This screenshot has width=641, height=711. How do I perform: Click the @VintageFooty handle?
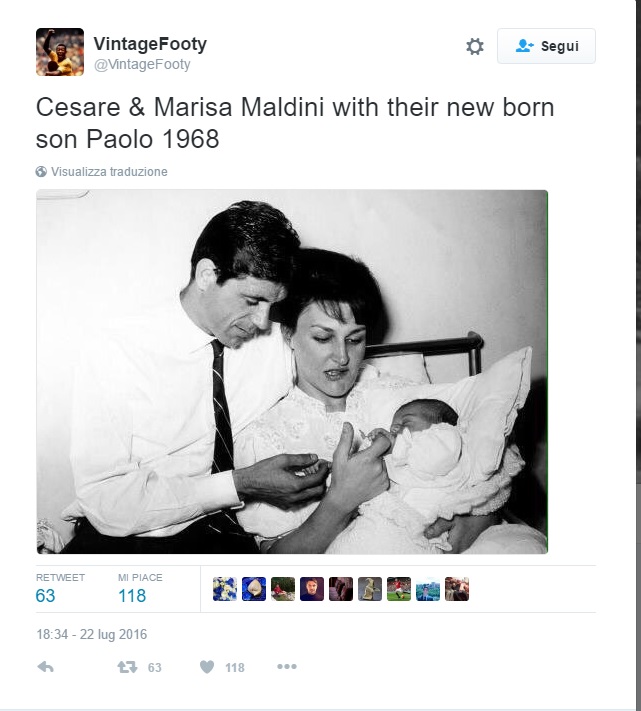pos(141,65)
